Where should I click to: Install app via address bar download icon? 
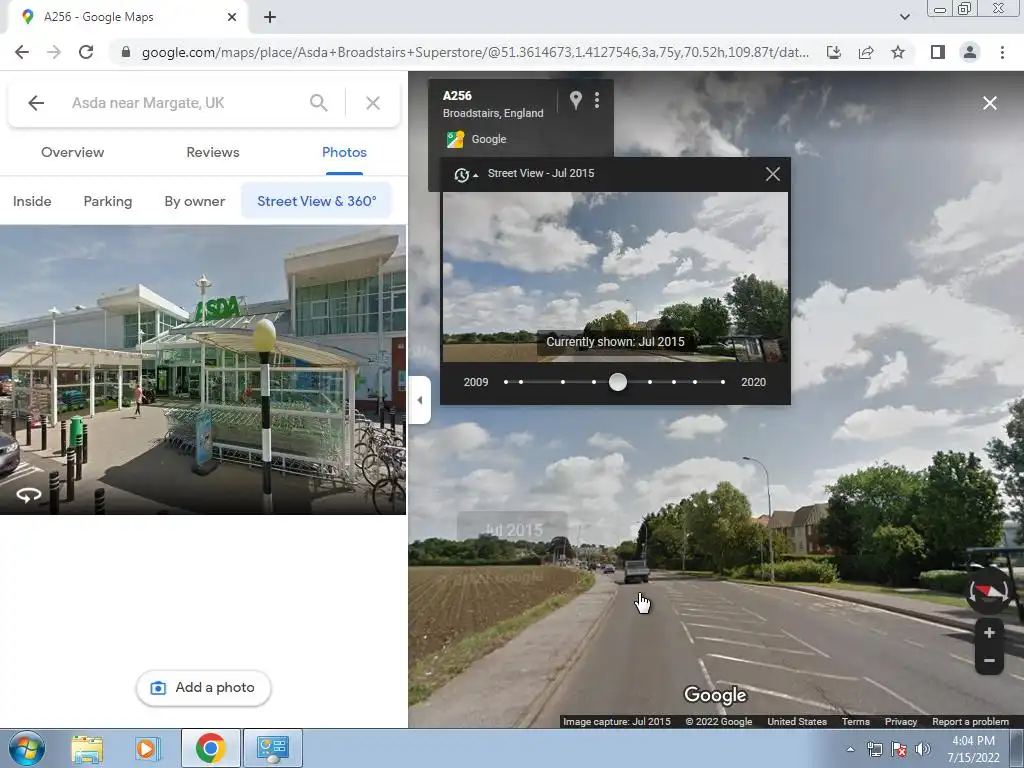click(x=834, y=52)
